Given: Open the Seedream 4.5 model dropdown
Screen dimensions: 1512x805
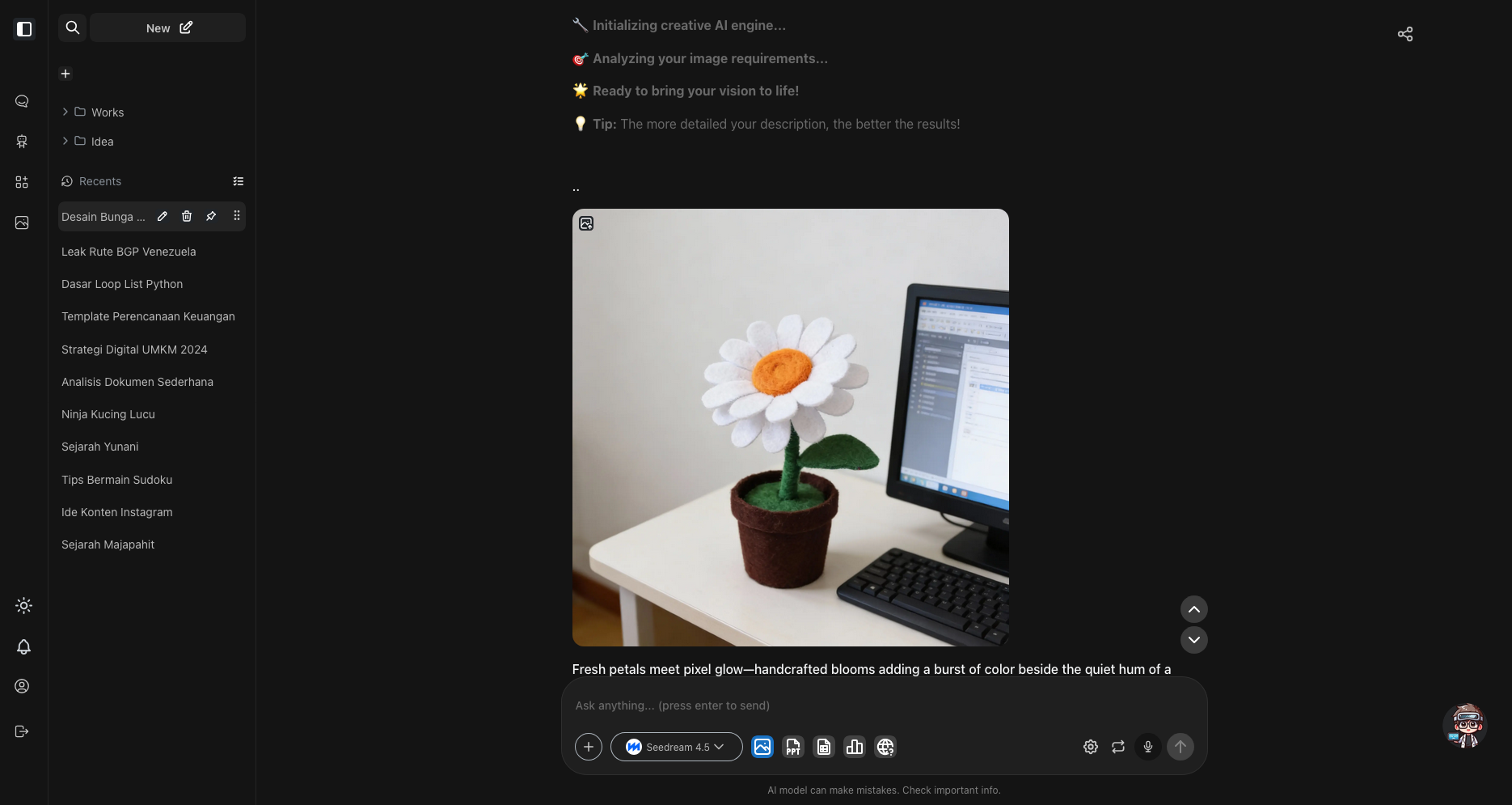Looking at the screenshot, I should [x=676, y=747].
